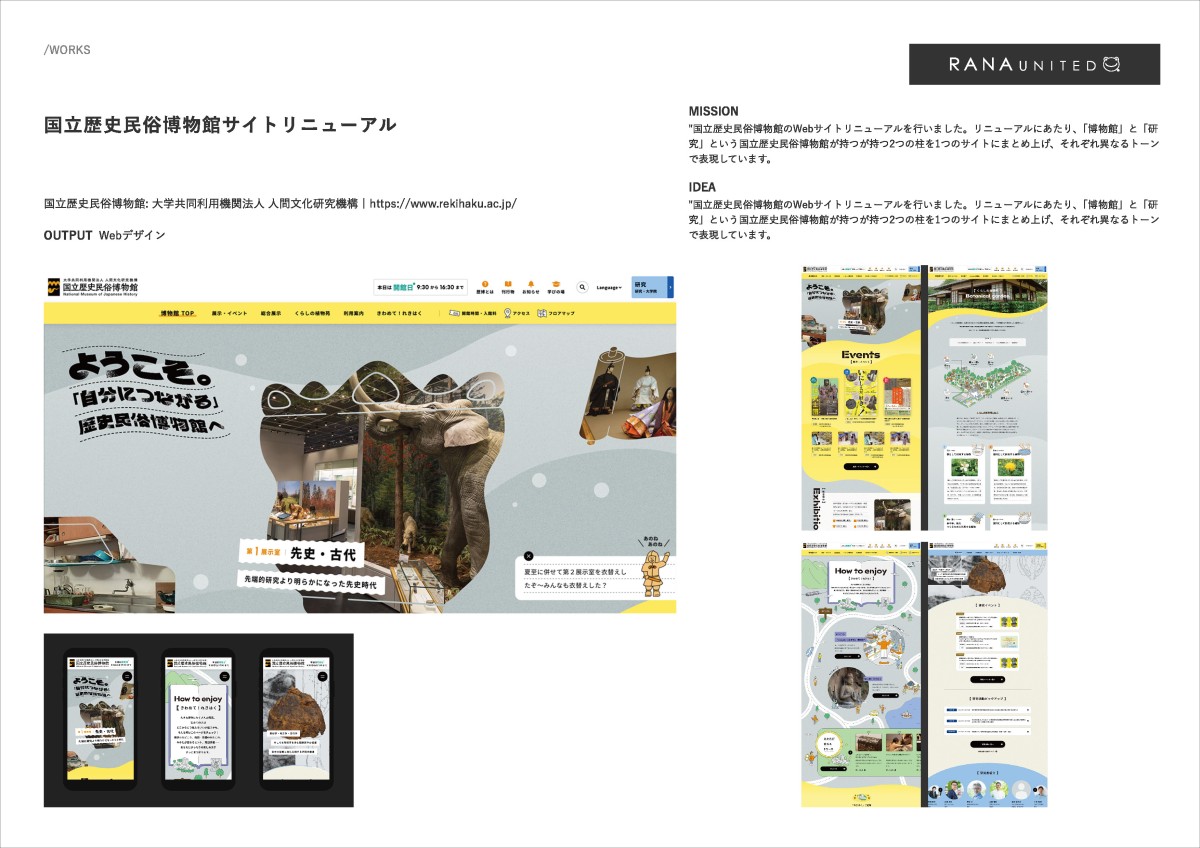Screen dimensions: 1200x848
Task: Click the blue 研究 button in the header
Action: tap(652, 287)
